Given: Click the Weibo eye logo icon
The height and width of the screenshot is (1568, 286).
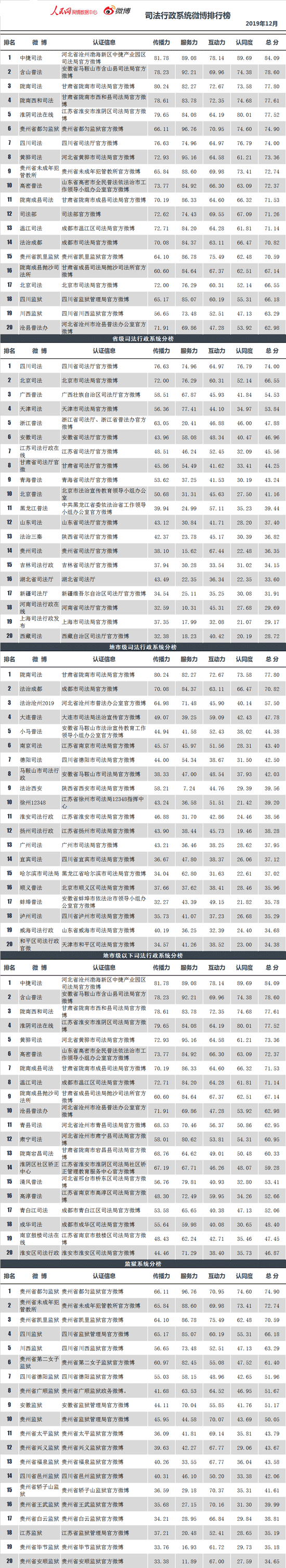Looking at the screenshot, I should 109,10.
